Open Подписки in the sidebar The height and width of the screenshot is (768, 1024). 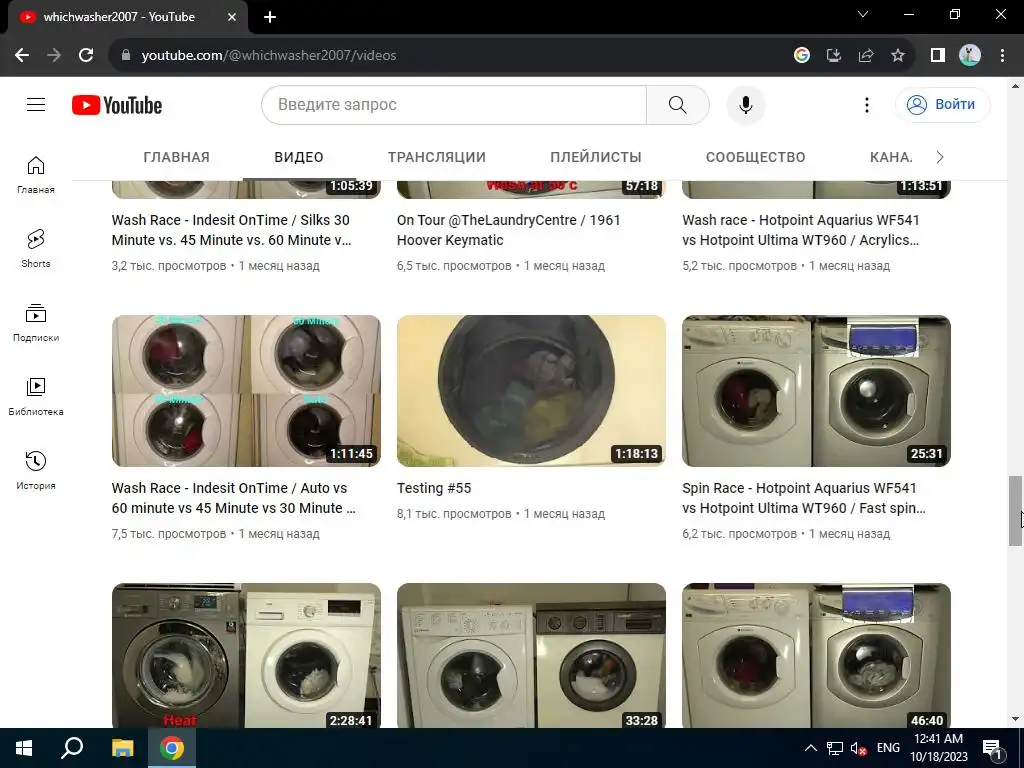tap(36, 323)
